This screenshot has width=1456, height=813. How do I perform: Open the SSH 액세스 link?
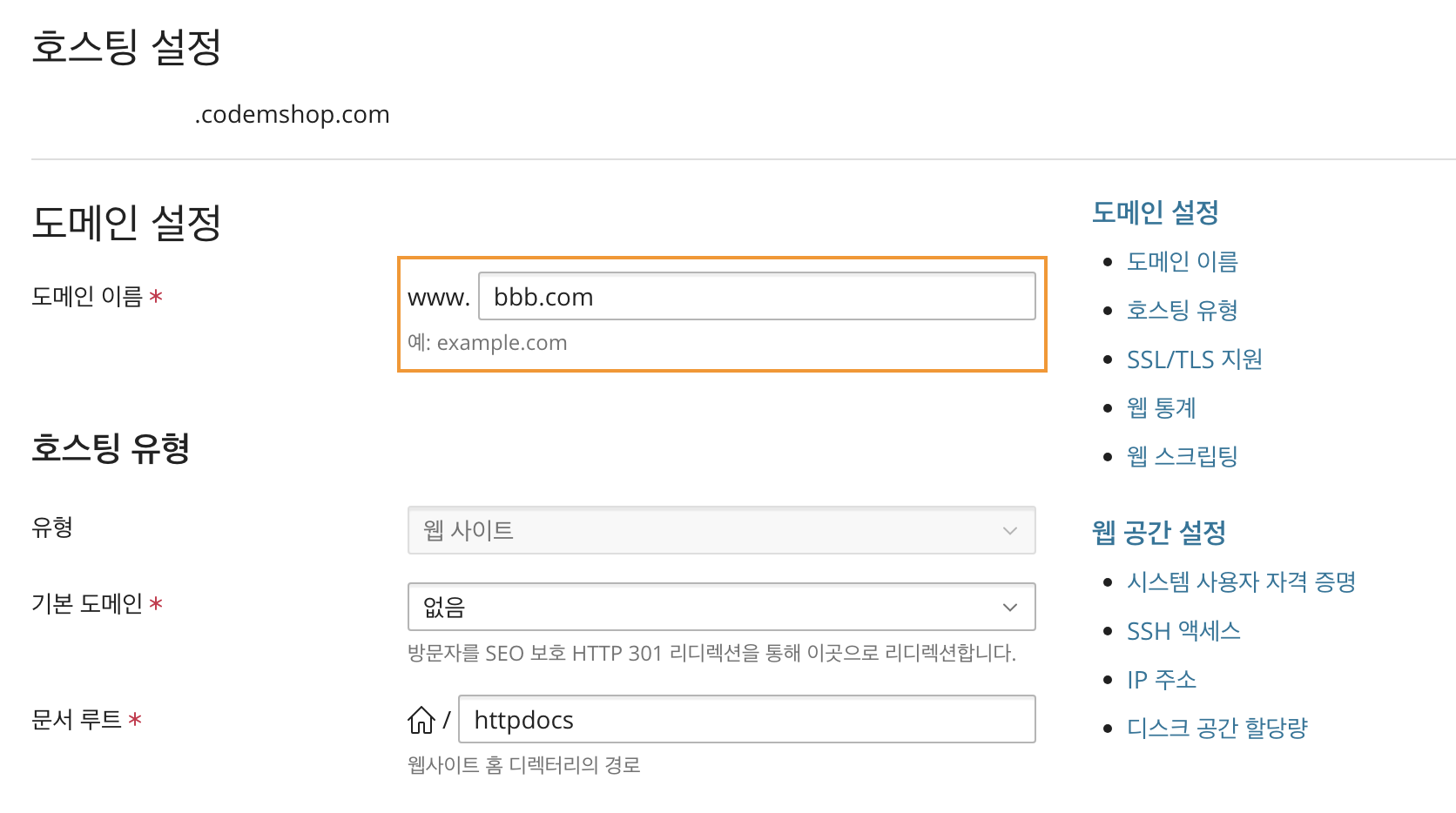pyautogui.click(x=1183, y=631)
